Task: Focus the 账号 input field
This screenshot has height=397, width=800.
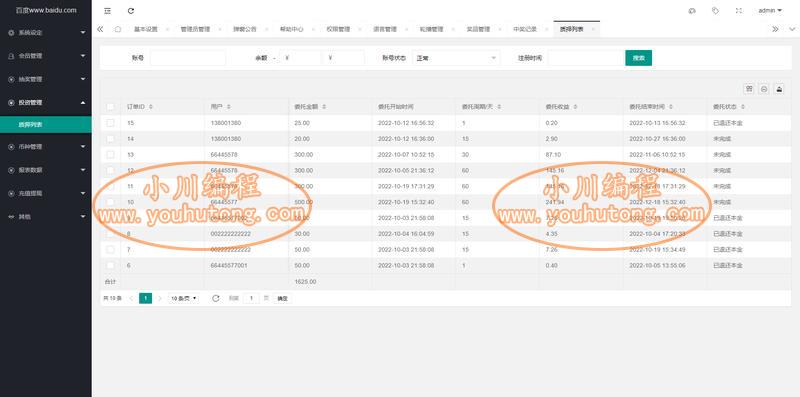Action: (188, 58)
